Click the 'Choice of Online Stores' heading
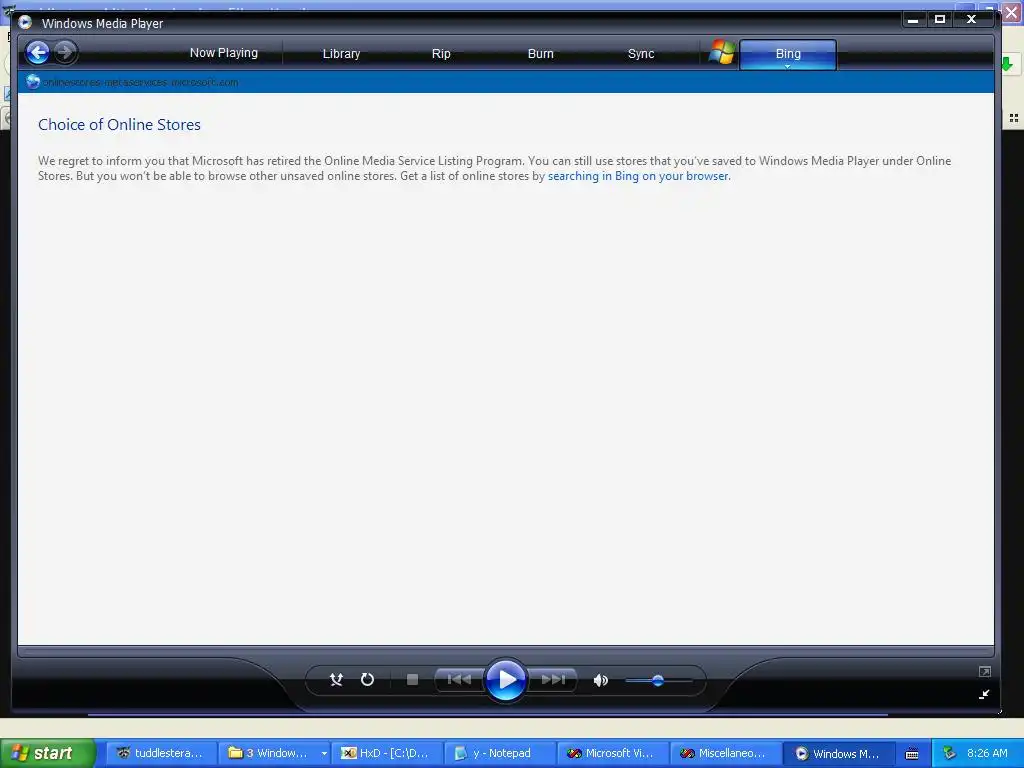Viewport: 1024px width, 768px height. coord(119,125)
